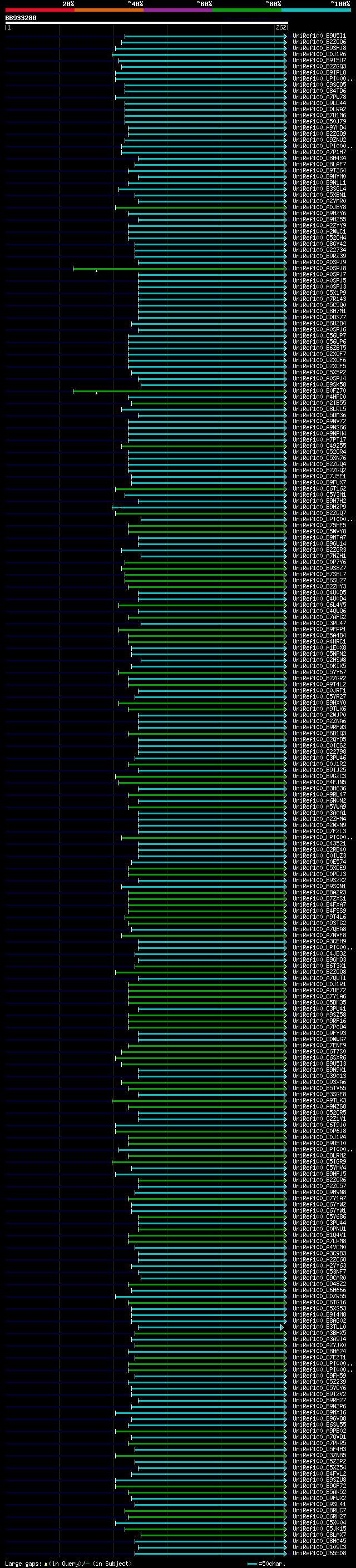Viewport: 356px width, 1568px height.
Task: Open hit UniRef100_B9SHJ8
Action: [319, 48]
